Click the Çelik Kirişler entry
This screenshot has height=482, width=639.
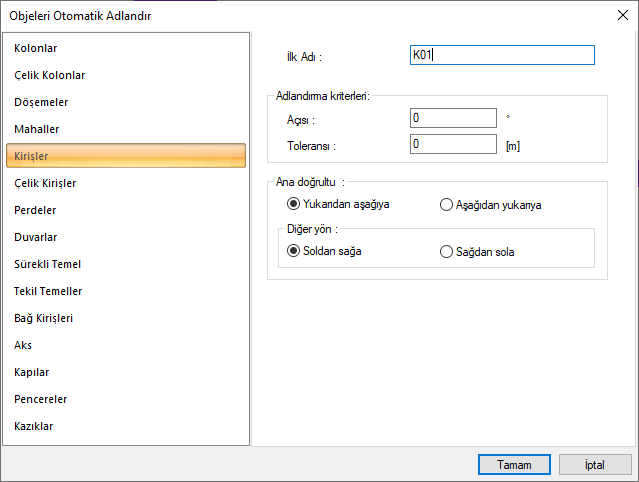pos(45,183)
